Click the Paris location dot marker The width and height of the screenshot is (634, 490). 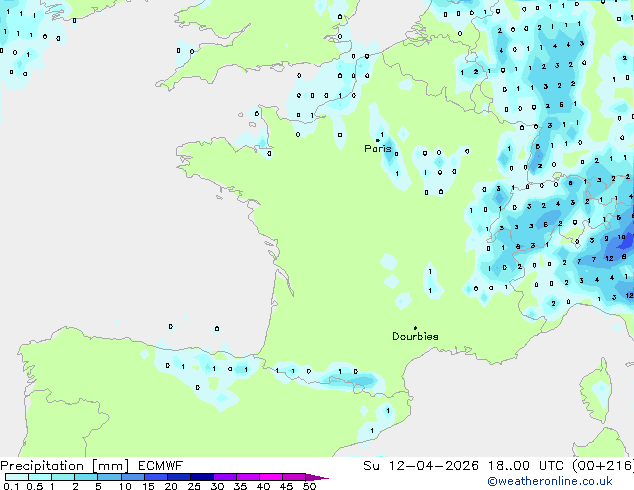[378, 140]
